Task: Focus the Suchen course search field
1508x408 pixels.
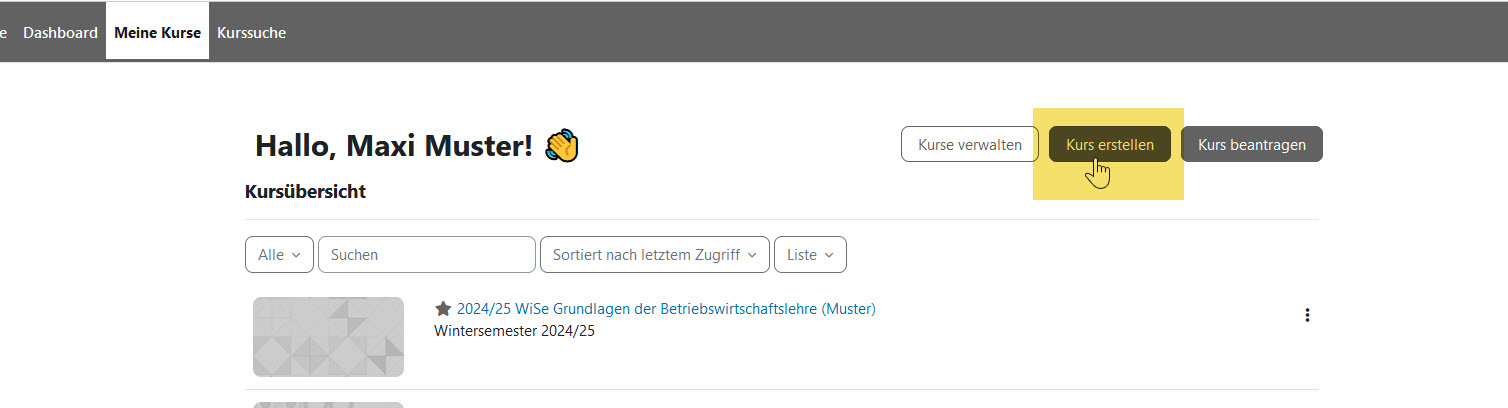Action: point(426,255)
